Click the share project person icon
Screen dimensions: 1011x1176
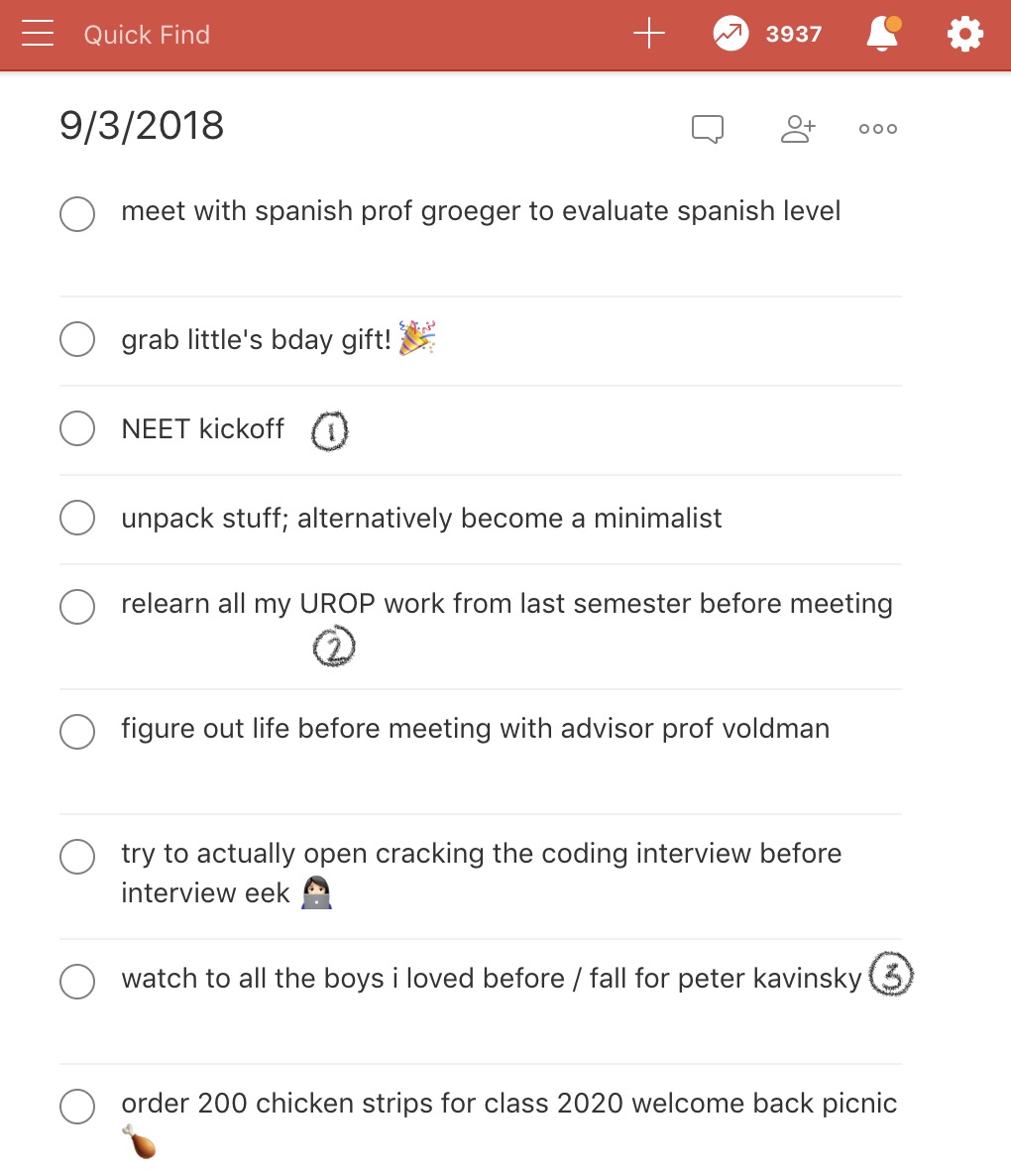[x=798, y=129]
